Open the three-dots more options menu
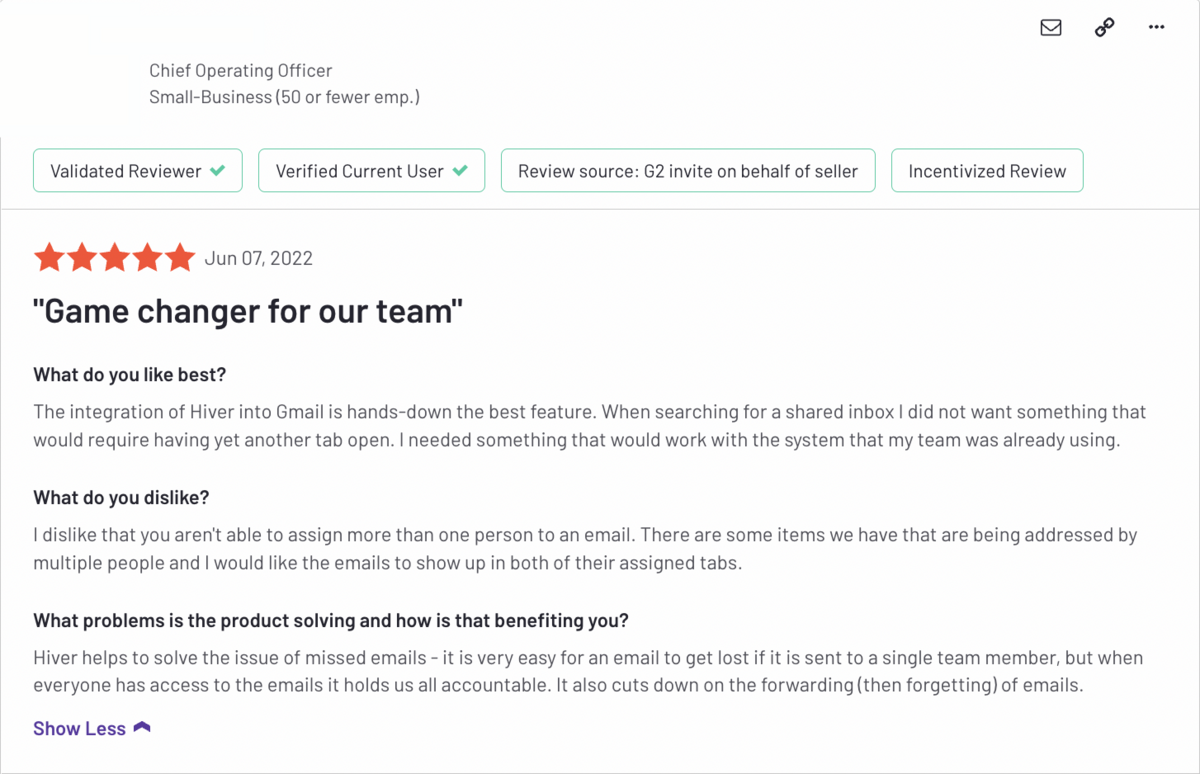Screen dimensions: 1200x774 [x=1157, y=28]
